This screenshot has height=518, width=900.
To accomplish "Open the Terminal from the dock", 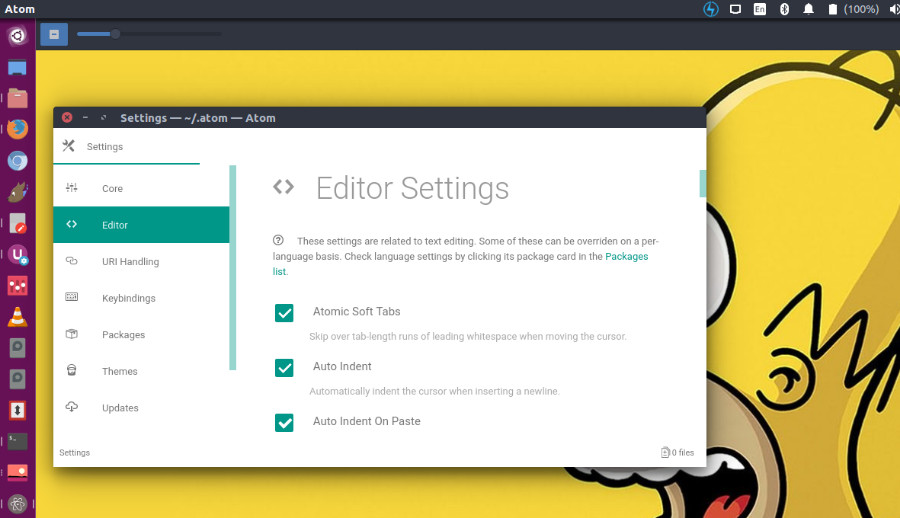I will point(17,441).
